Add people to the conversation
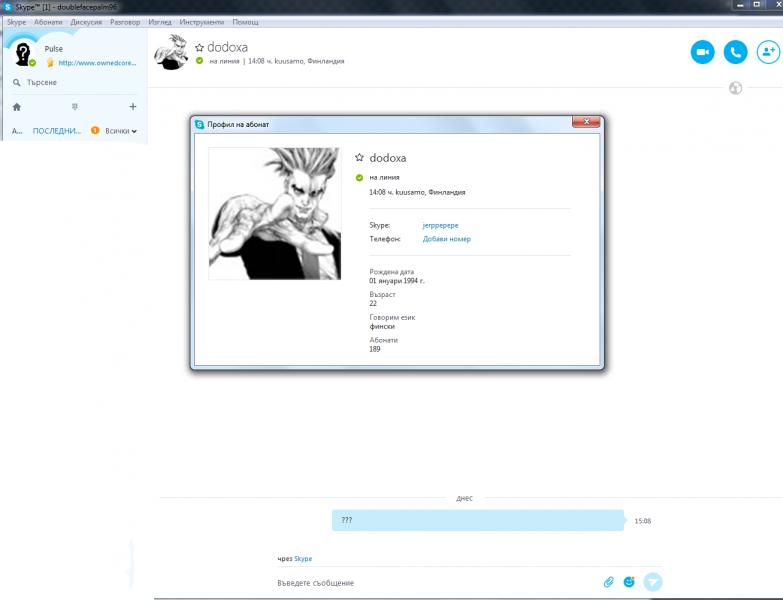 pyautogui.click(x=768, y=52)
